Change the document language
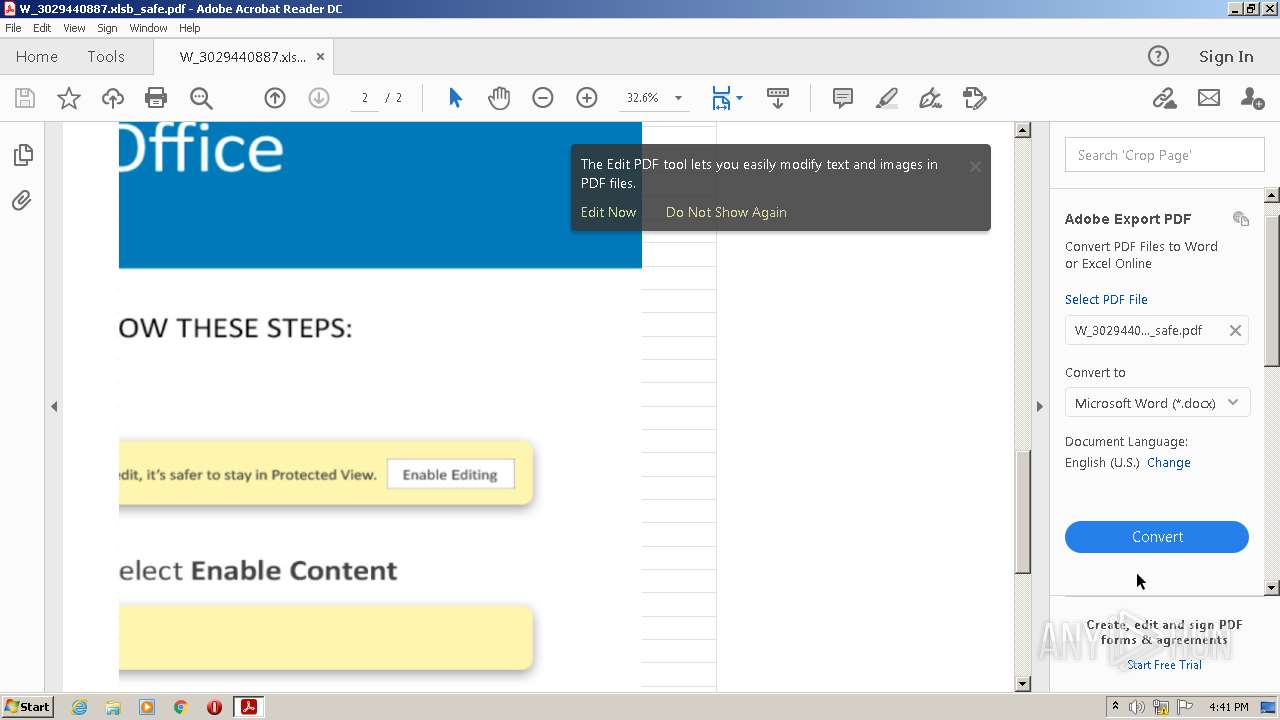Image resolution: width=1280 pixels, height=720 pixels. coord(1168,462)
